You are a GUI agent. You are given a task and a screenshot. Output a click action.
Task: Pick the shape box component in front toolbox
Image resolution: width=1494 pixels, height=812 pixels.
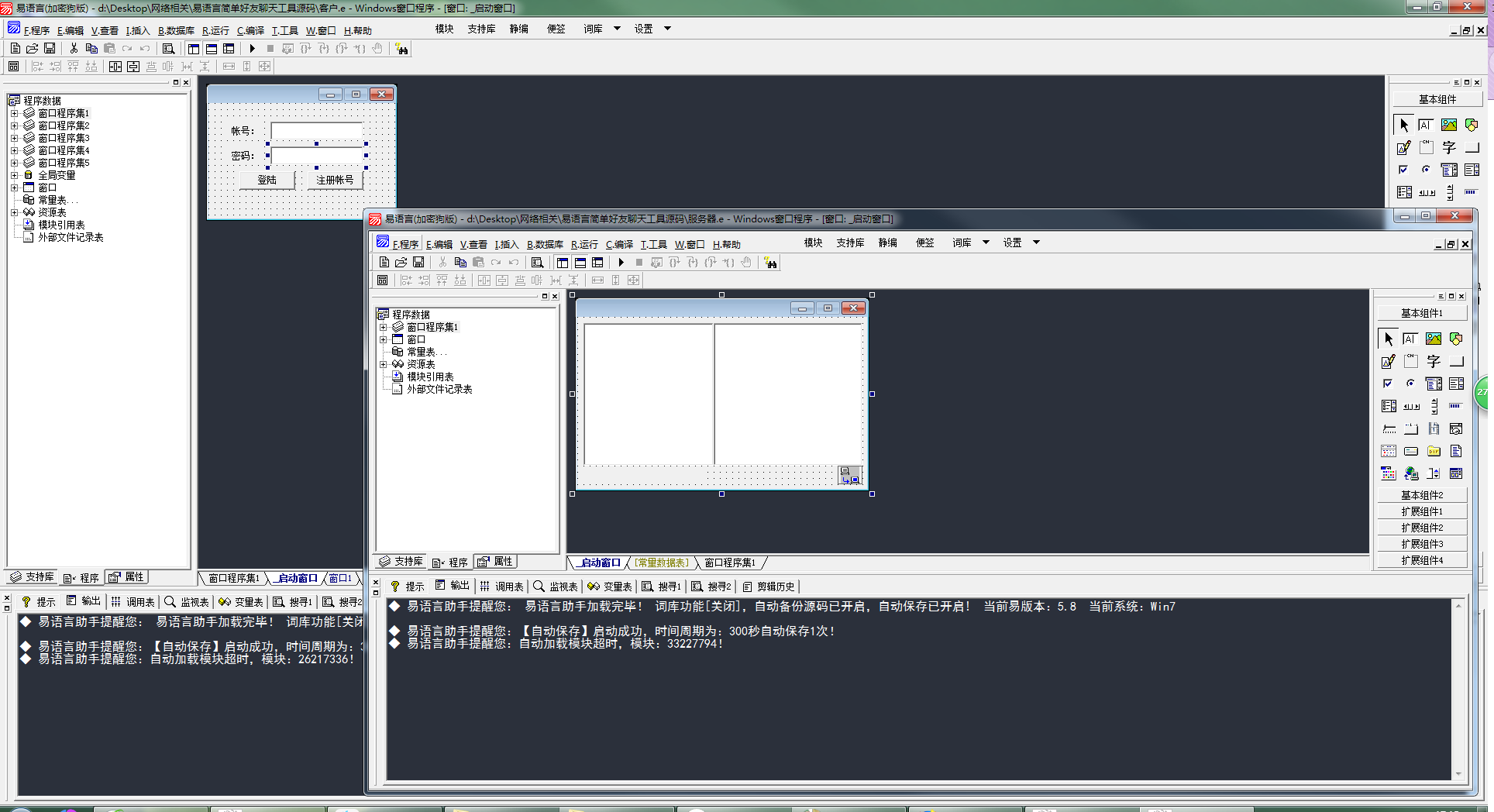[1456, 339]
